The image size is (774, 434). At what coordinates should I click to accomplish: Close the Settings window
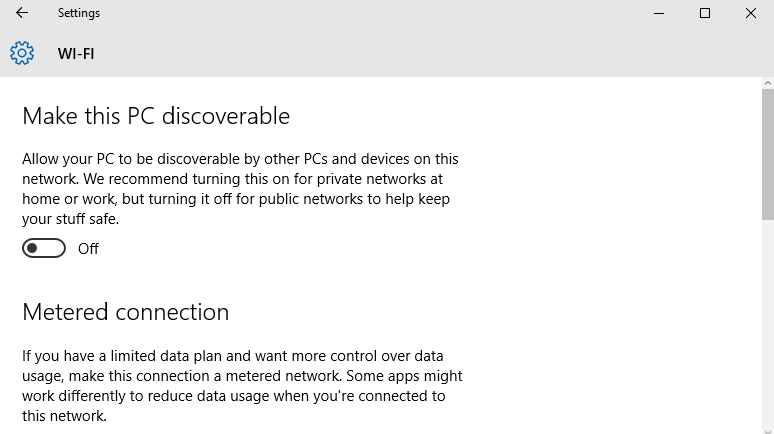751,13
